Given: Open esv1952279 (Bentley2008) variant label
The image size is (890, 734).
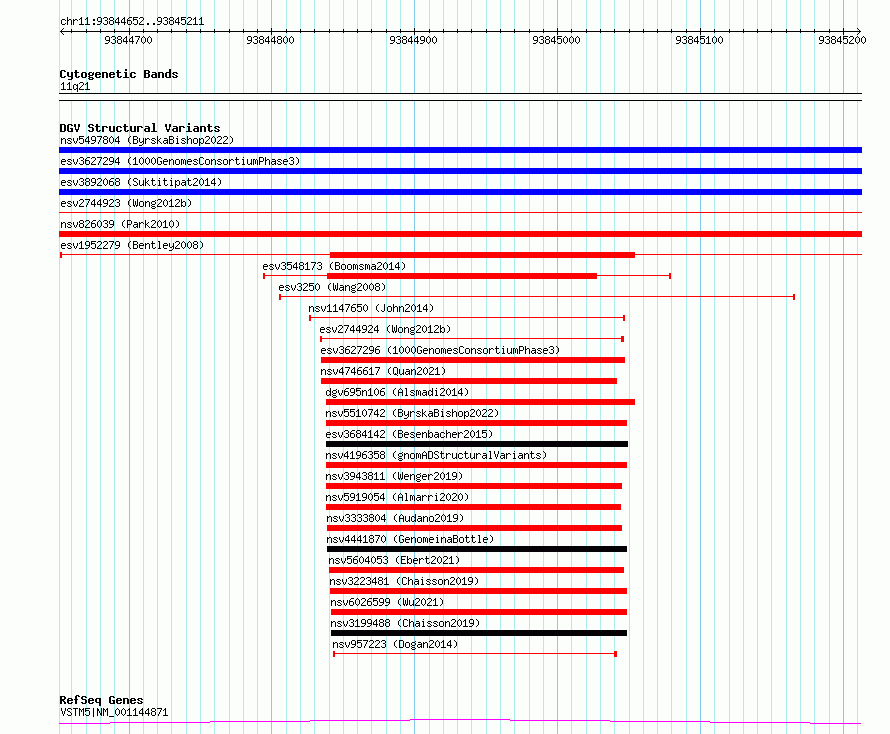Looking at the screenshot, I should pos(132,245).
